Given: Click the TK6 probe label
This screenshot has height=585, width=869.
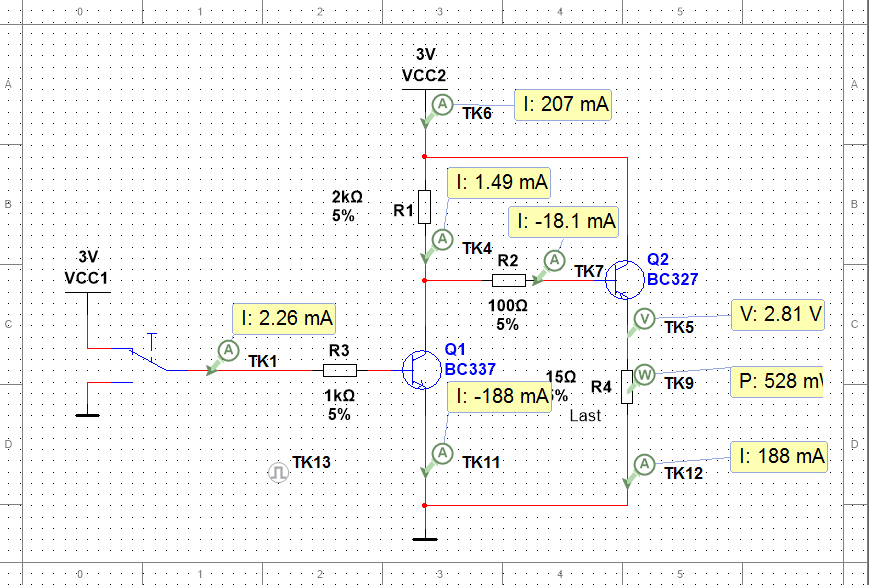Looking at the screenshot, I should [478, 114].
